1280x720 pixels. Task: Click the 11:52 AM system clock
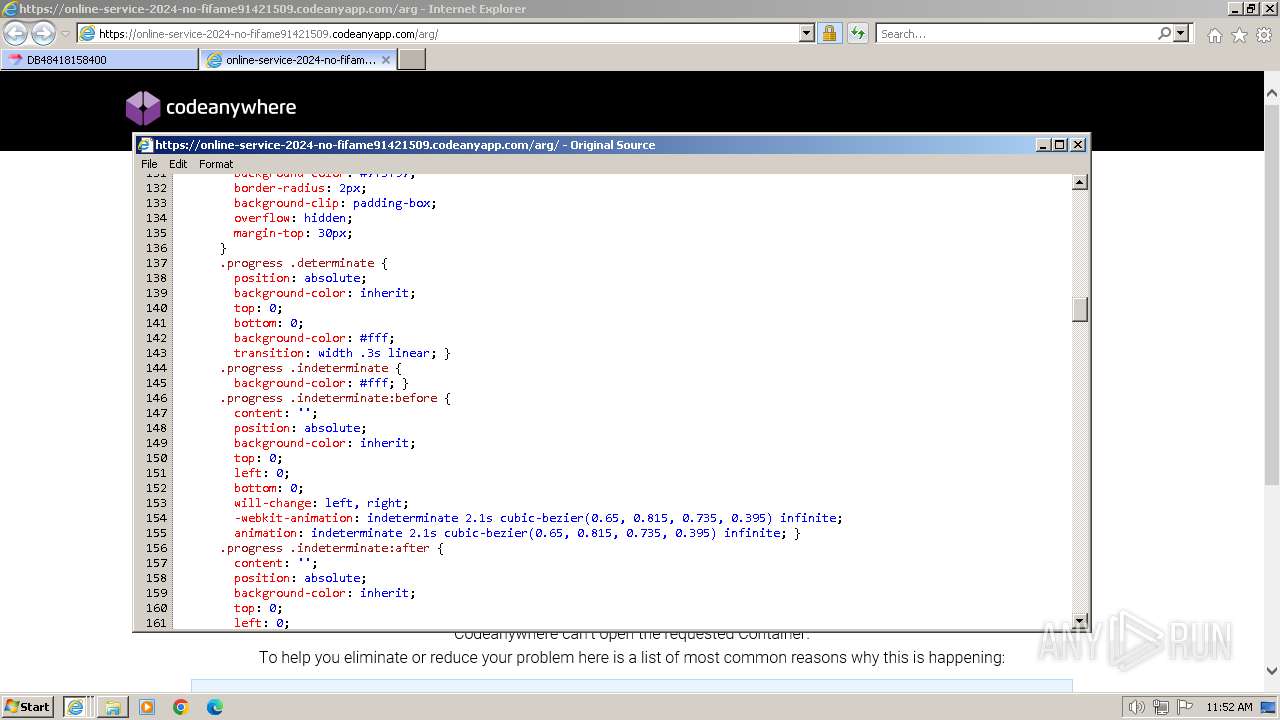pyautogui.click(x=1229, y=707)
